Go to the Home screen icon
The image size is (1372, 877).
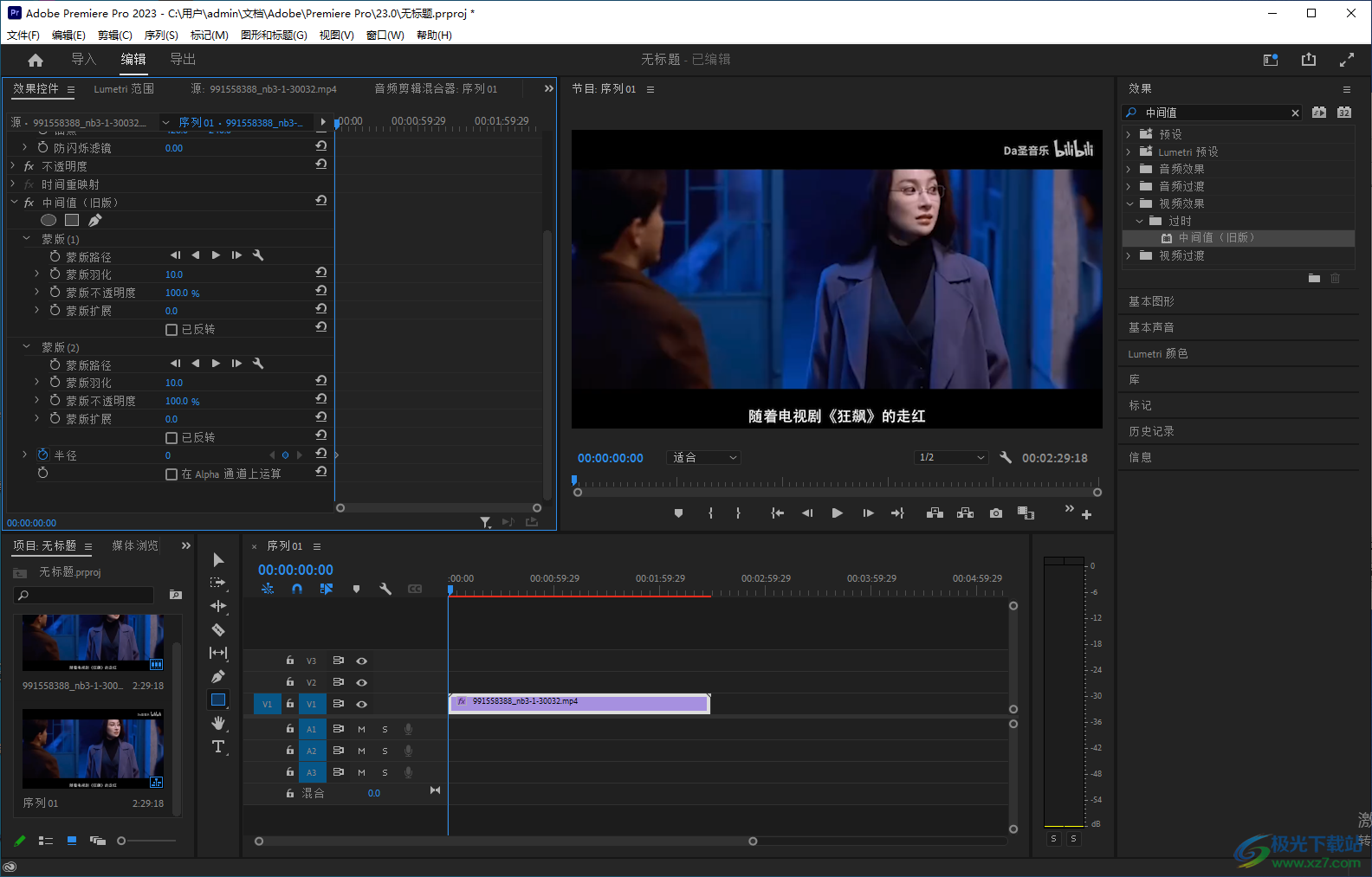pyautogui.click(x=36, y=60)
